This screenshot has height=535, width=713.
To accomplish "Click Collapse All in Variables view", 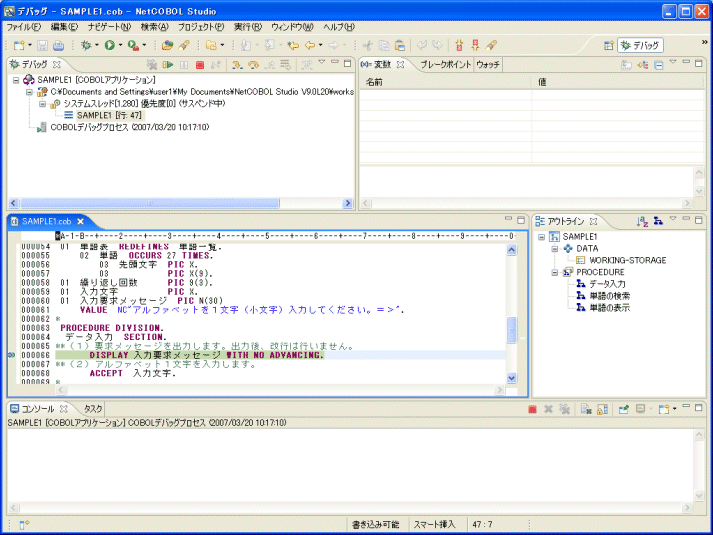I will 658,65.
